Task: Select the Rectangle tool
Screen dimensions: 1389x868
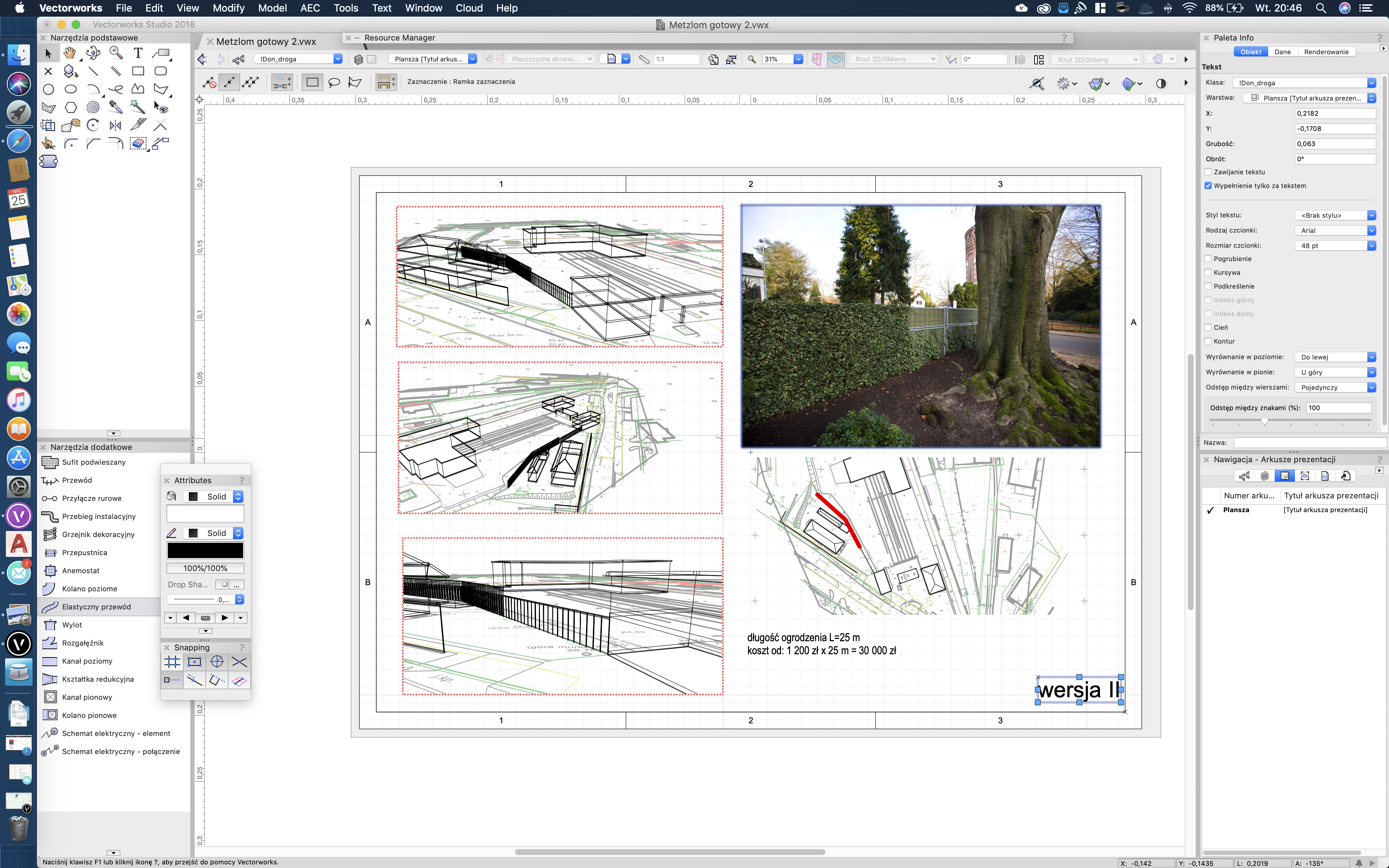Action: 138,71
